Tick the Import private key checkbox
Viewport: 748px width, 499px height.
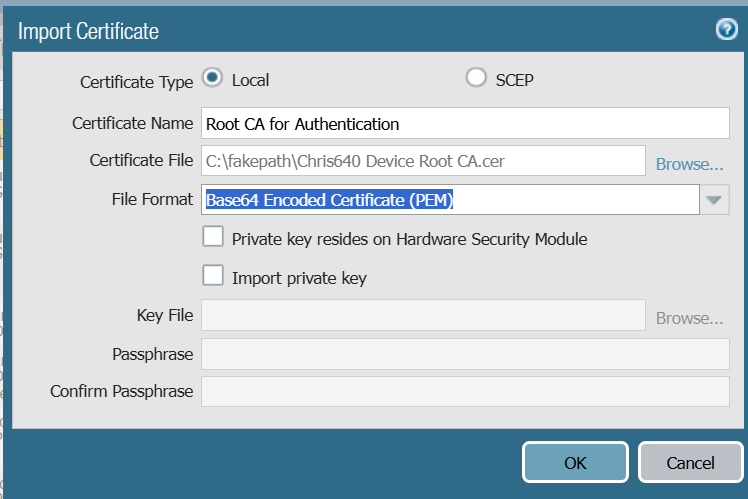213,276
